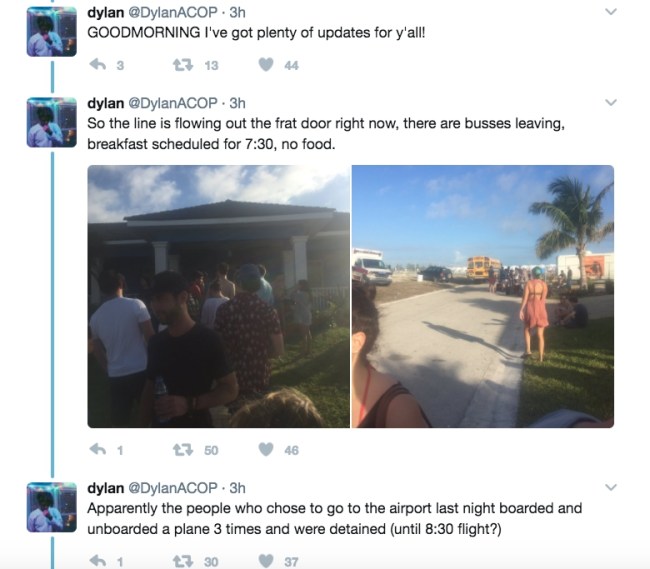Image resolution: width=650 pixels, height=569 pixels.
Task: Open the 3h timestamp on the breakfast tweet
Action: coord(238,103)
